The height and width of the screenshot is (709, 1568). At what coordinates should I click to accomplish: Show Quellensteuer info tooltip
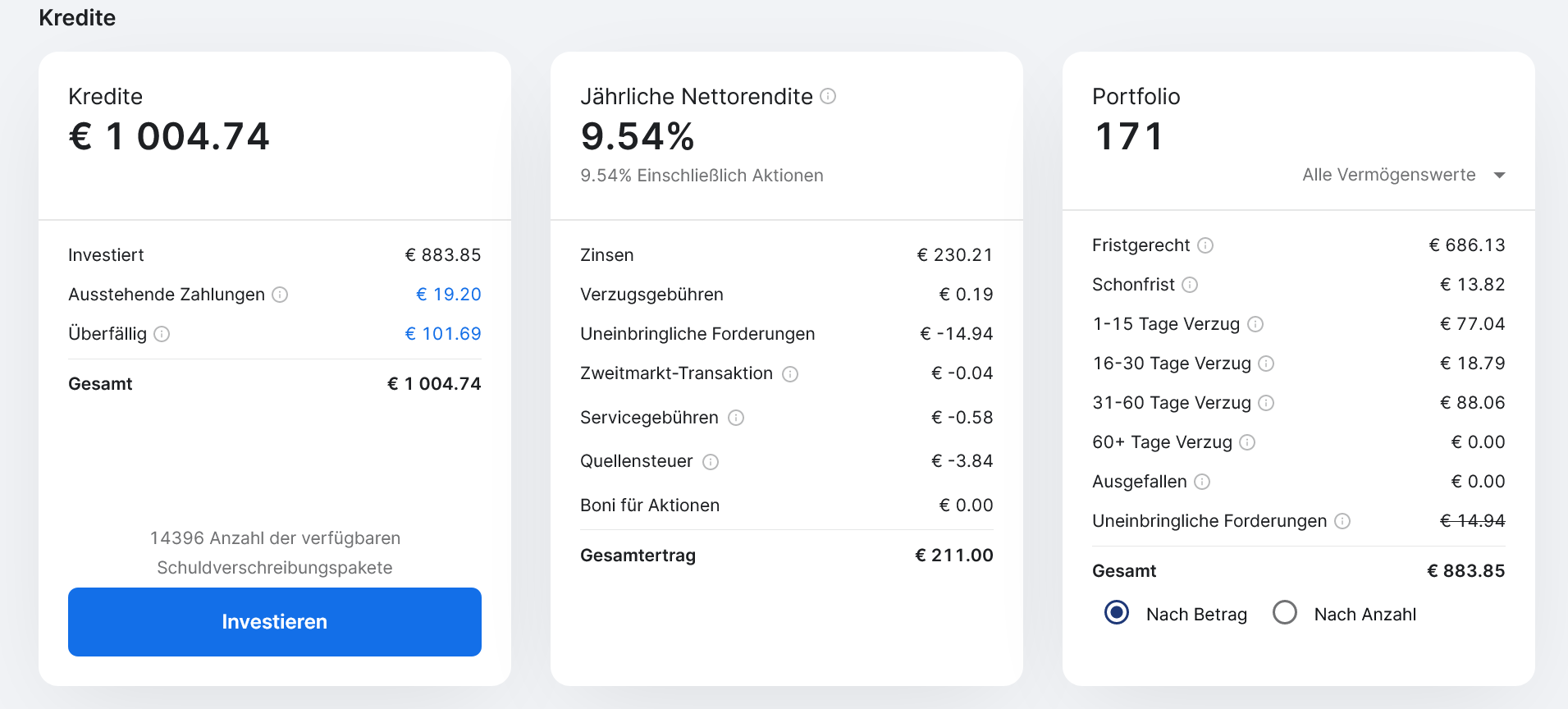[x=711, y=462]
